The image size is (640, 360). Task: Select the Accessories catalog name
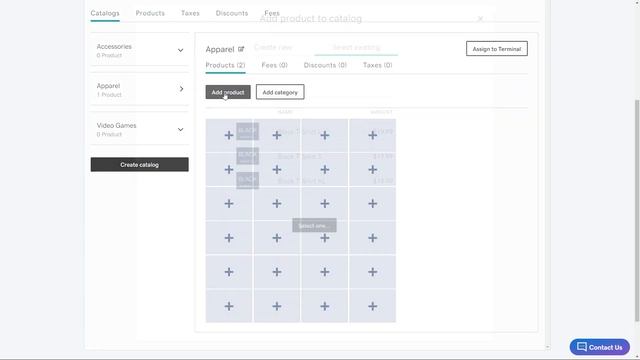(114, 47)
